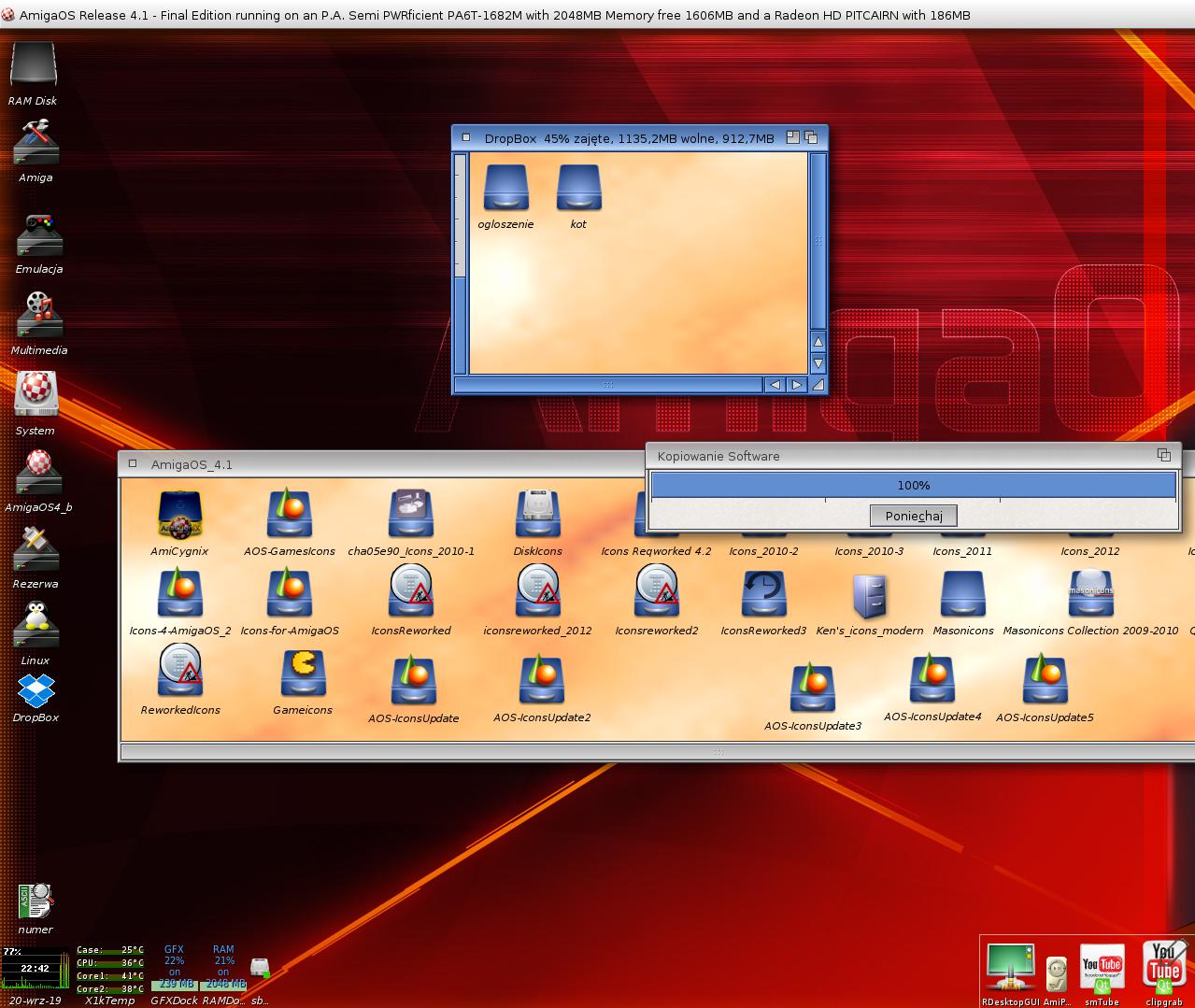1195x1008 pixels.
Task: Click the DropBox window right scroll arrow
Action: pyautogui.click(x=796, y=384)
